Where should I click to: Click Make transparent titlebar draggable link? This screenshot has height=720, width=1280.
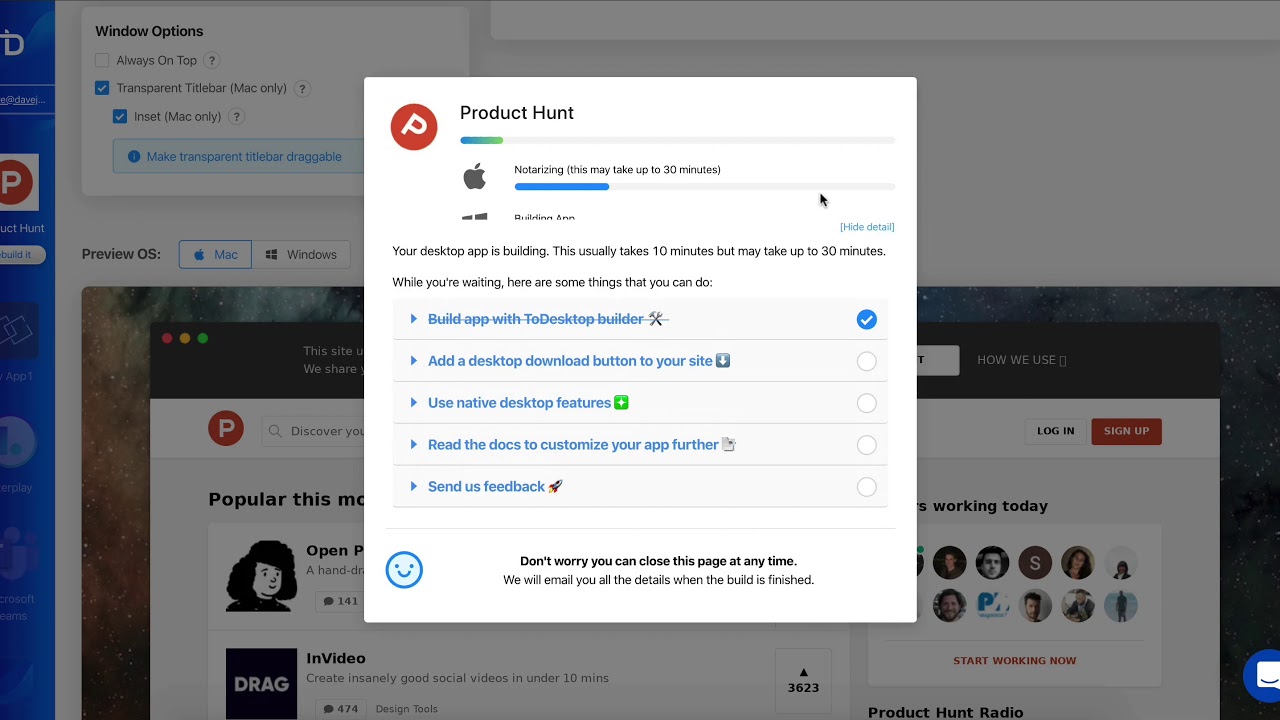[x=244, y=157]
